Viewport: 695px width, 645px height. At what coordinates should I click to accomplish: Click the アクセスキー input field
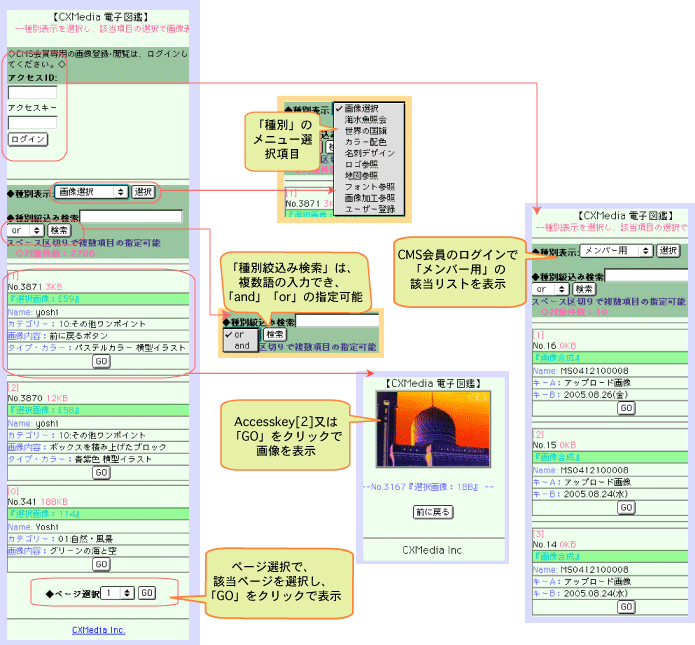click(32, 122)
